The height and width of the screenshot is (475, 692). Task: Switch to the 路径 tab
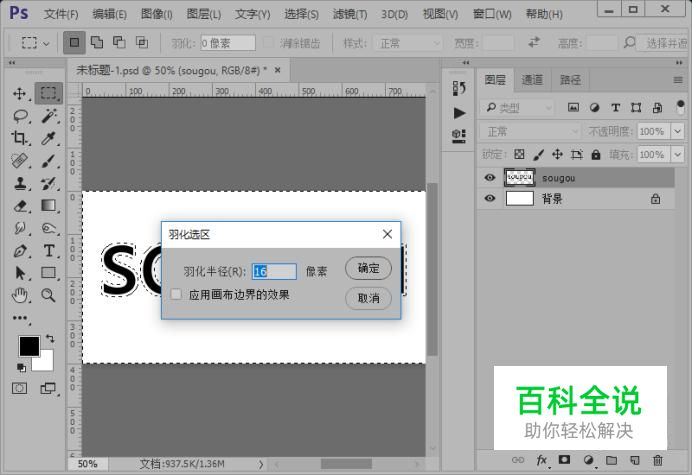pyautogui.click(x=570, y=79)
